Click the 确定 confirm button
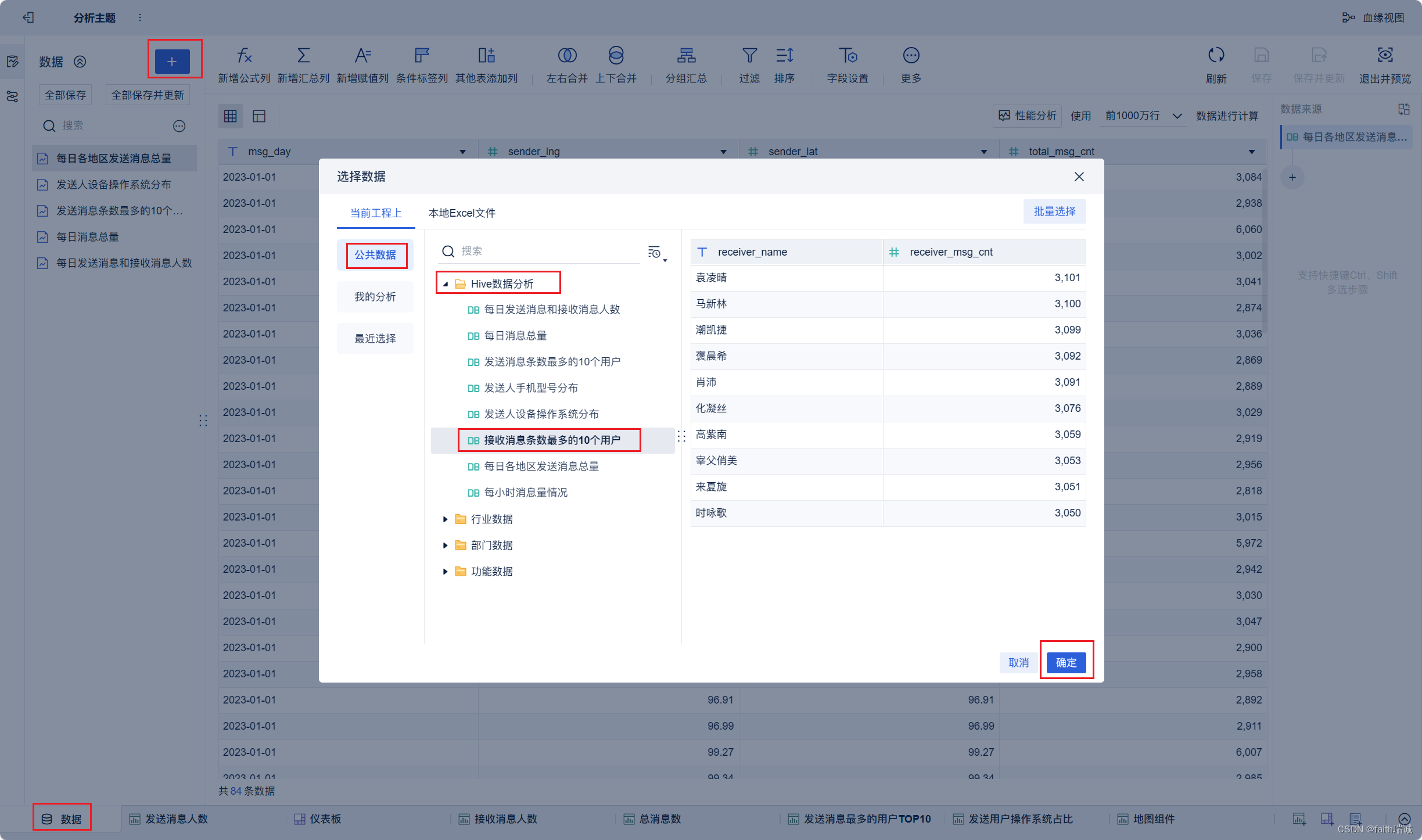Screen dimensions: 1422x840 point(1065,663)
